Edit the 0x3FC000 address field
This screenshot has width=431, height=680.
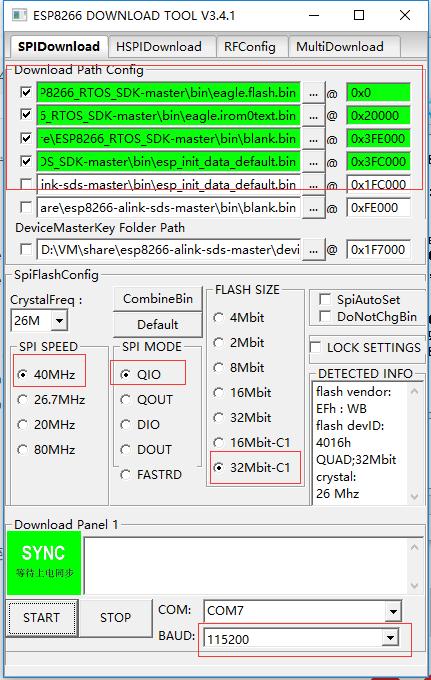(x=379, y=162)
